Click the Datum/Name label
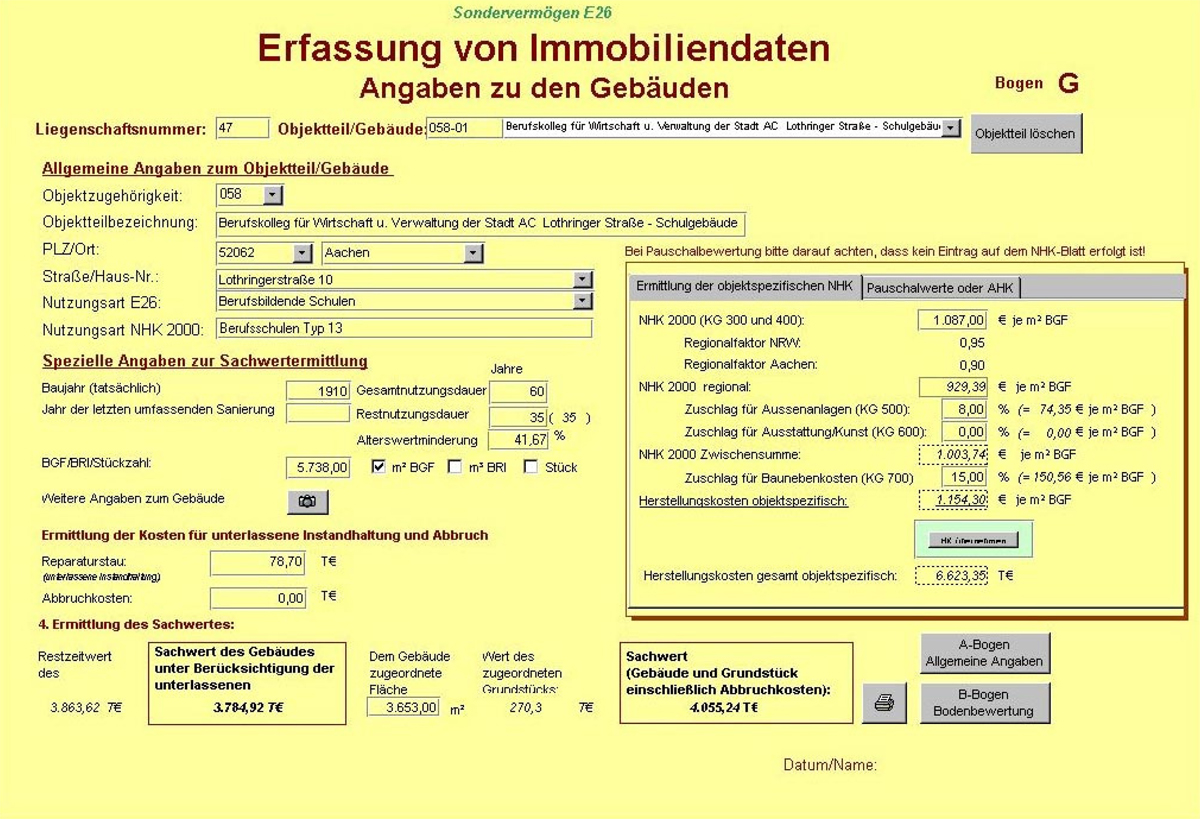 pyautogui.click(x=830, y=765)
